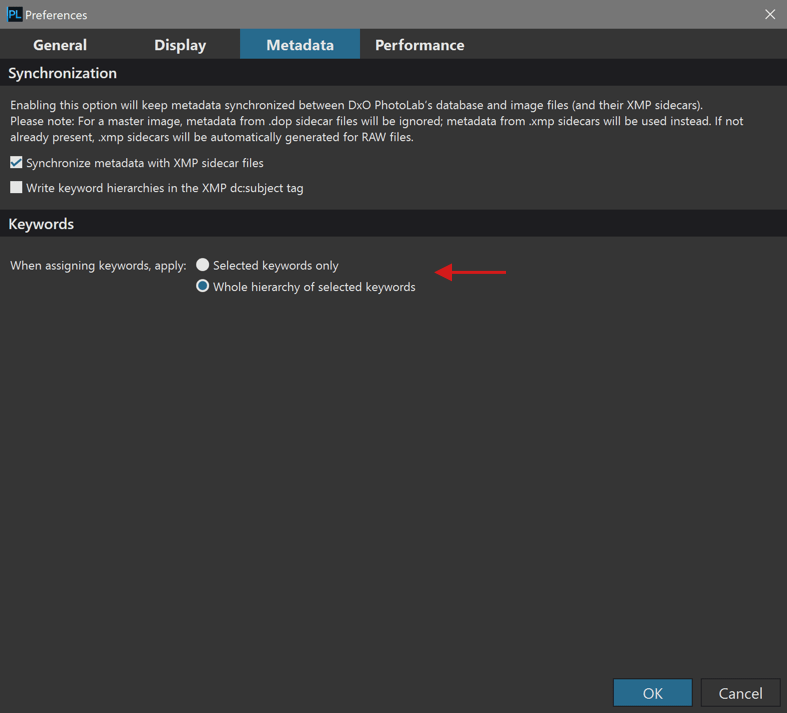Enable Write keyword hierarchies in XMP dc:subject checkbox
787x713 pixels.
pos(16,188)
